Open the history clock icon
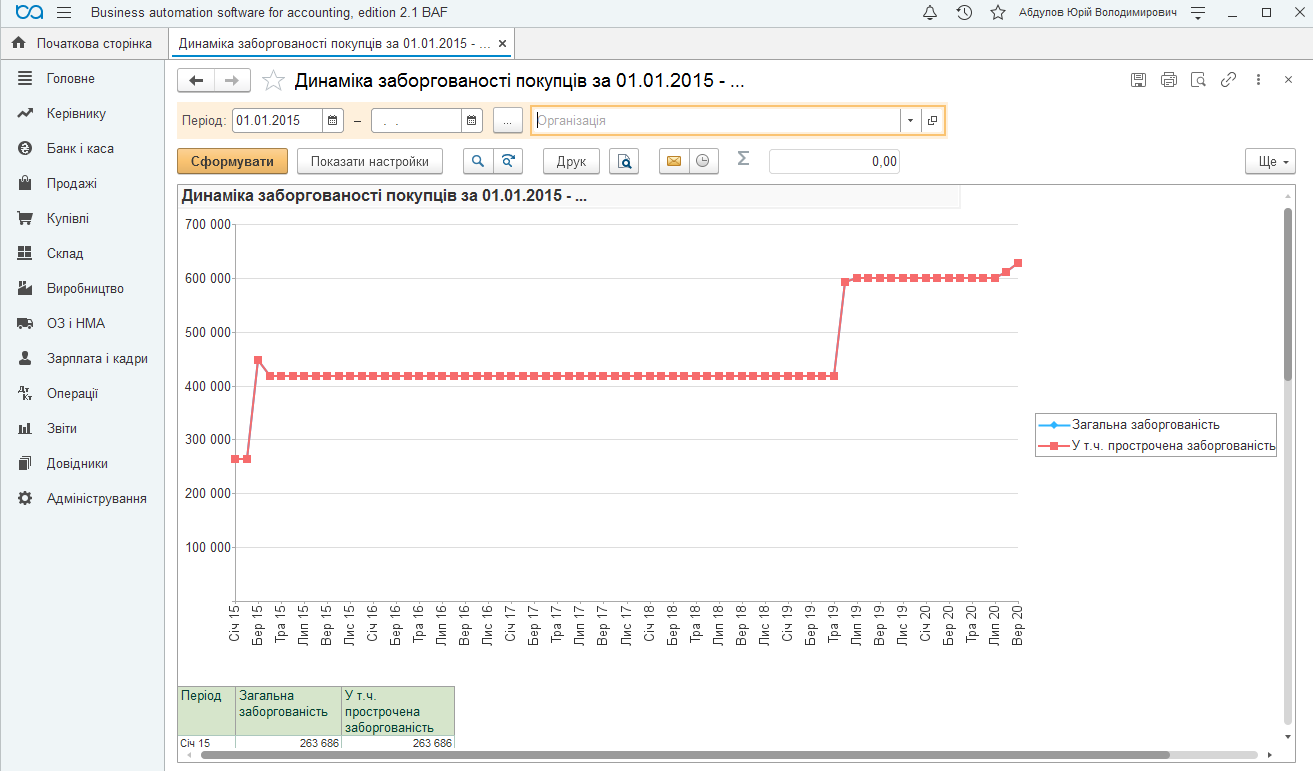 coord(964,13)
